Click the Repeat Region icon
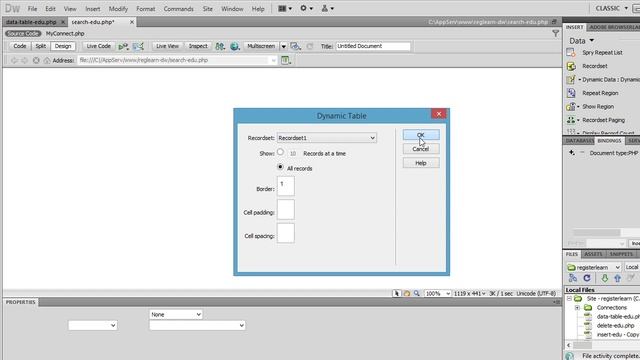640x360 pixels. coord(571,93)
